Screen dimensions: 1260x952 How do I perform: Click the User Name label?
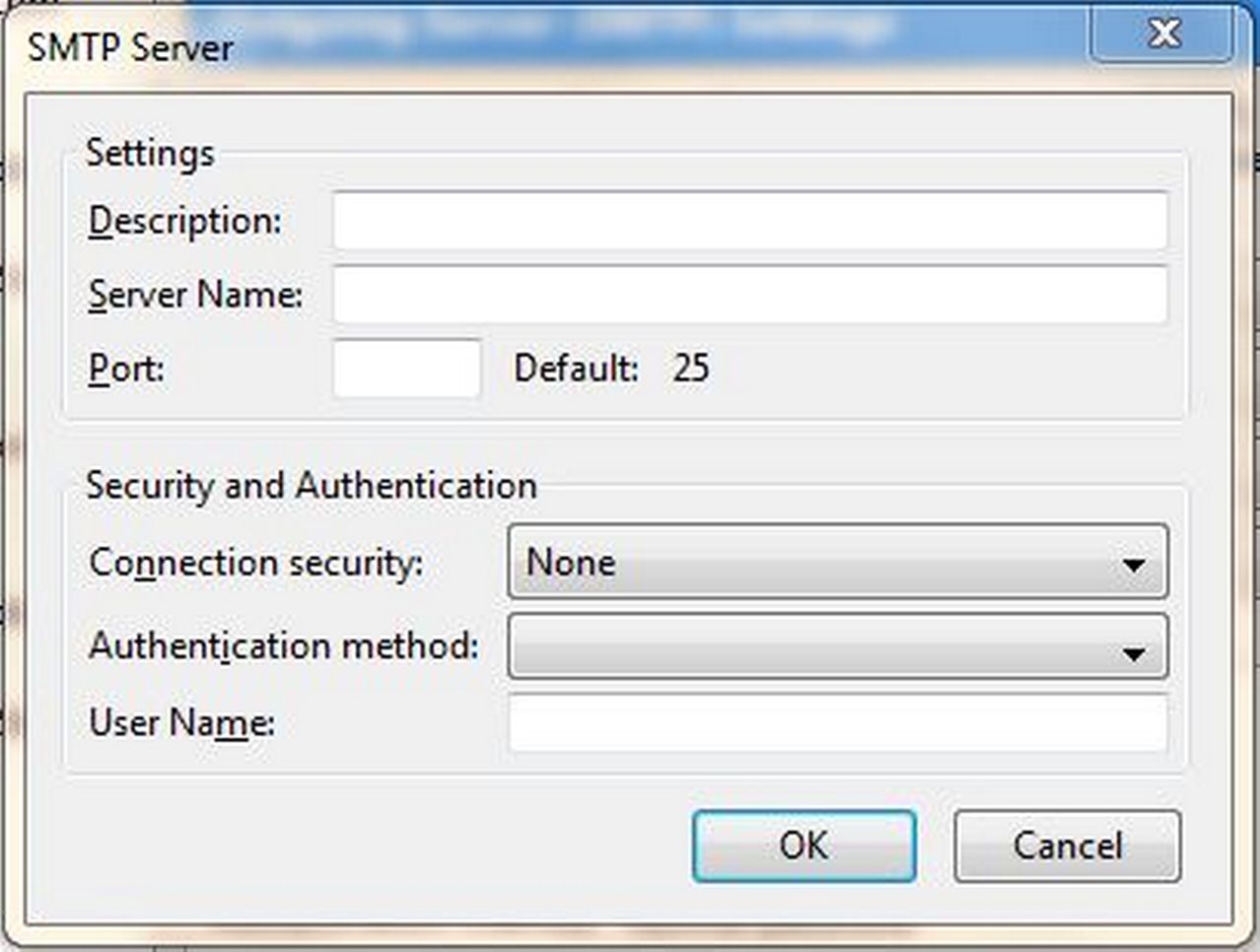pyautogui.click(x=182, y=722)
